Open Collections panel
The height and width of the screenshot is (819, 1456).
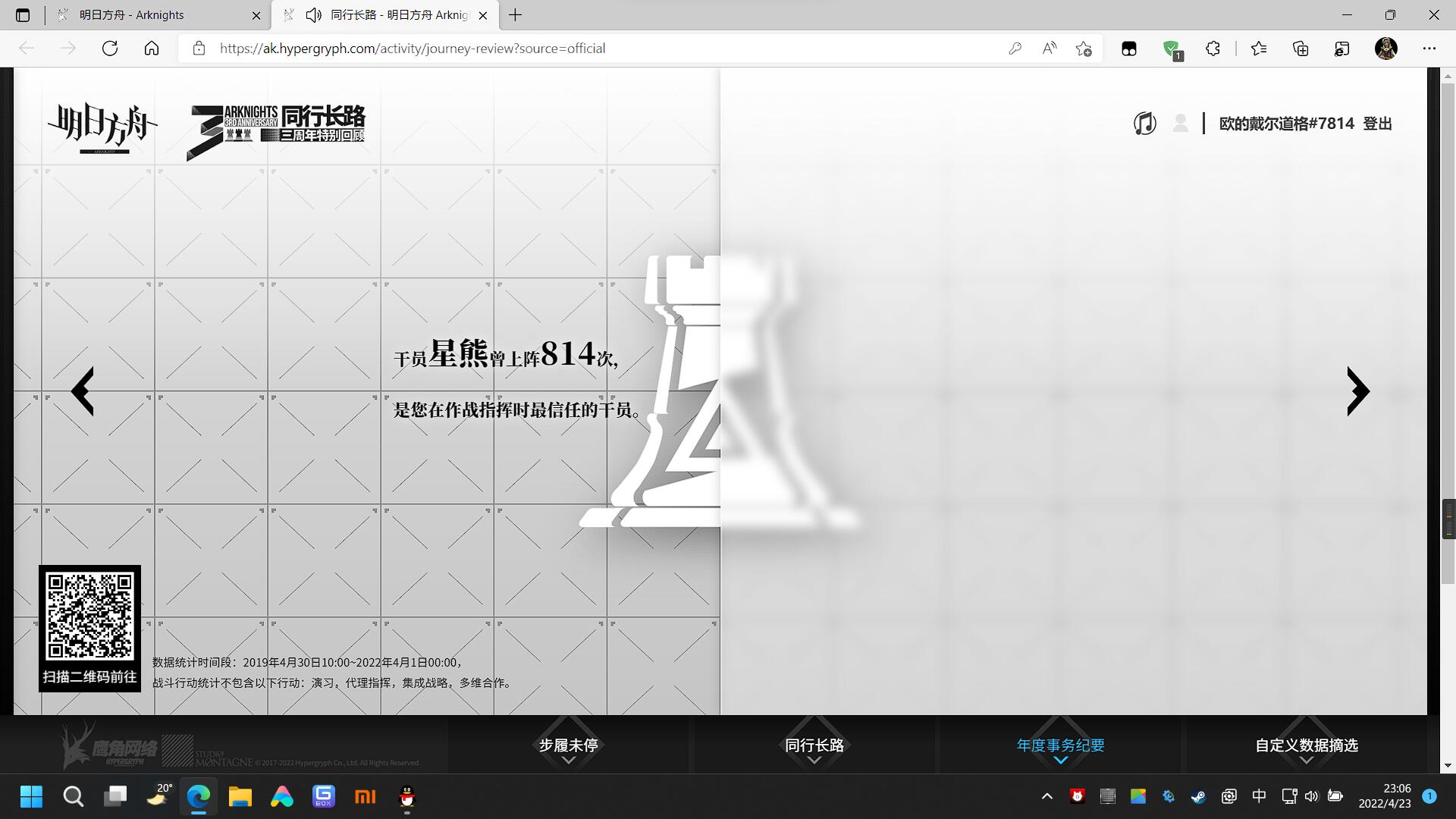(x=1301, y=49)
